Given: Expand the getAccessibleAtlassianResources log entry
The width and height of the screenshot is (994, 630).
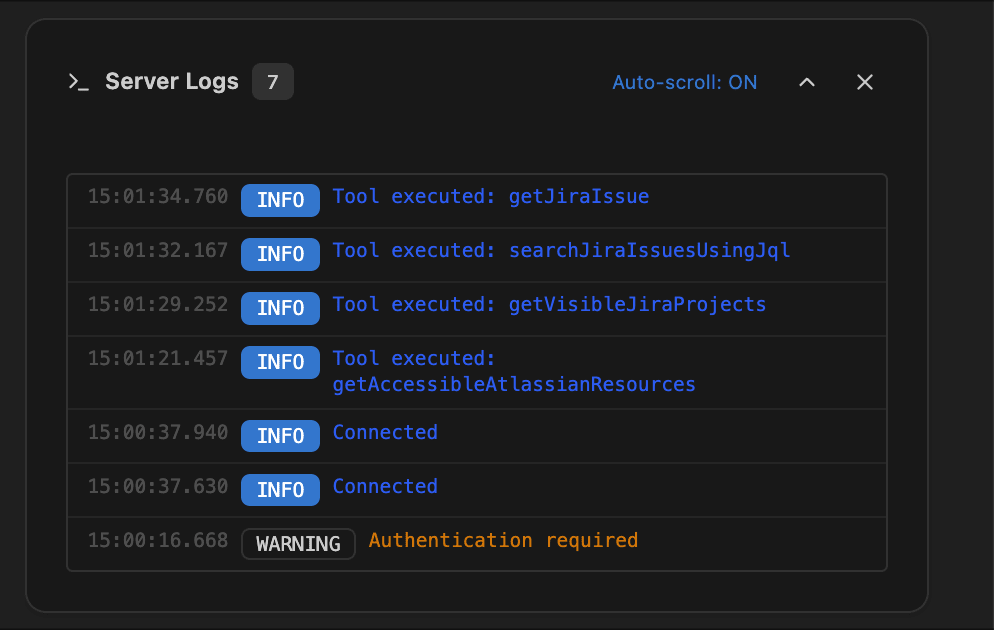Looking at the screenshot, I should tap(514, 371).
